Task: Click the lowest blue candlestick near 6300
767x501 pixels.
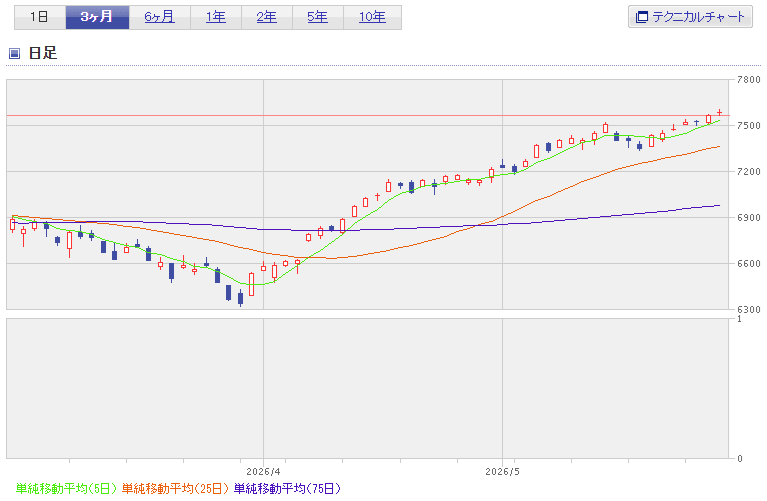Action: click(240, 298)
